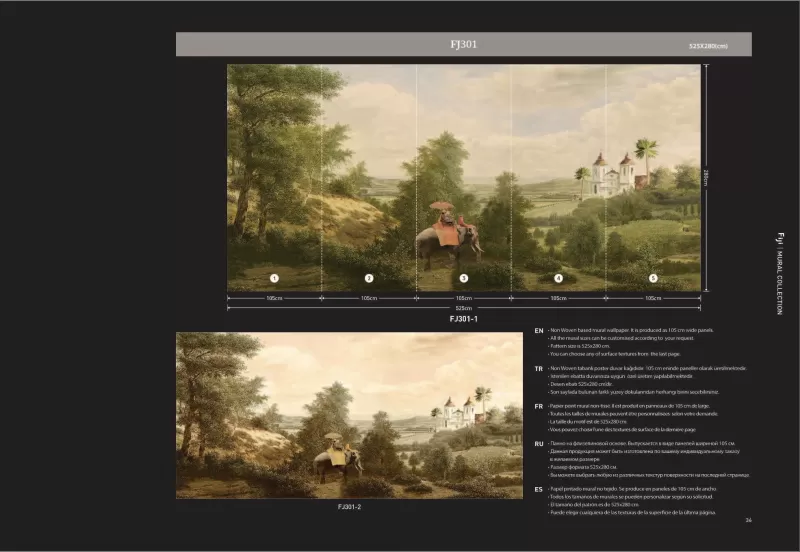This screenshot has height=552, width=800.
Task: Click the 'FJ301-2' caption
Action: click(x=349, y=507)
